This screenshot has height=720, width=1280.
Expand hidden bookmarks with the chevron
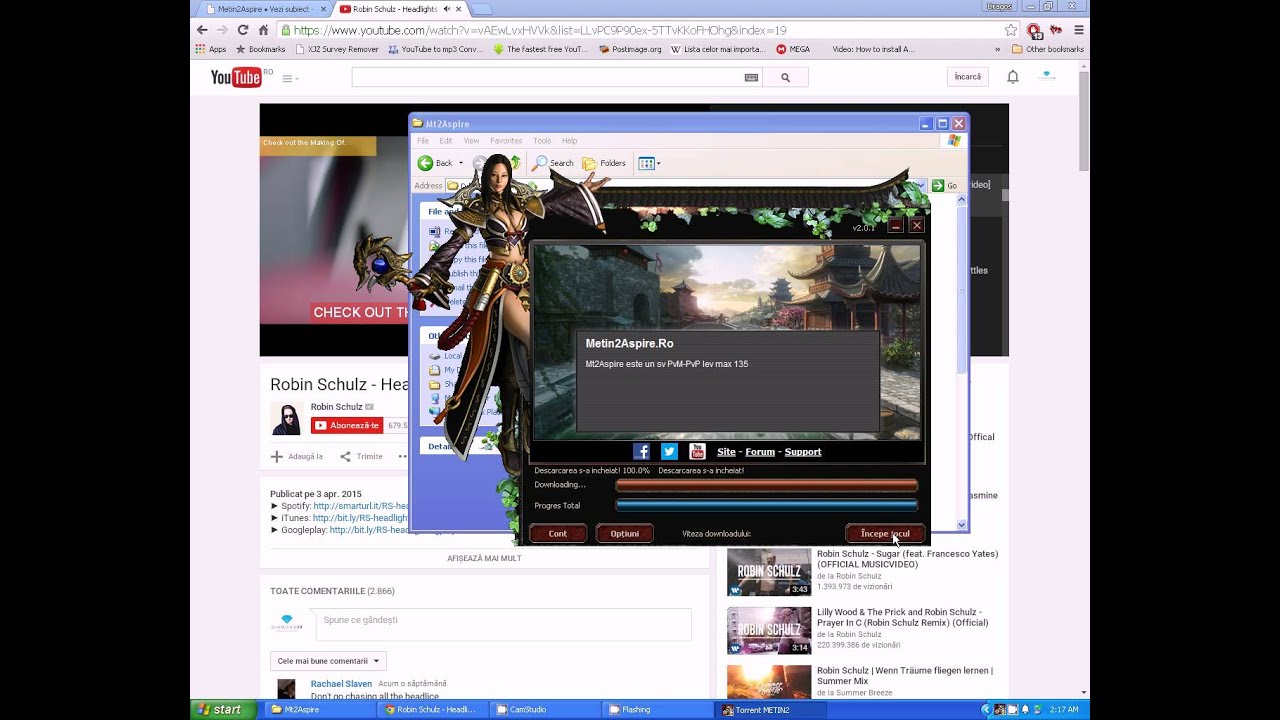997,49
